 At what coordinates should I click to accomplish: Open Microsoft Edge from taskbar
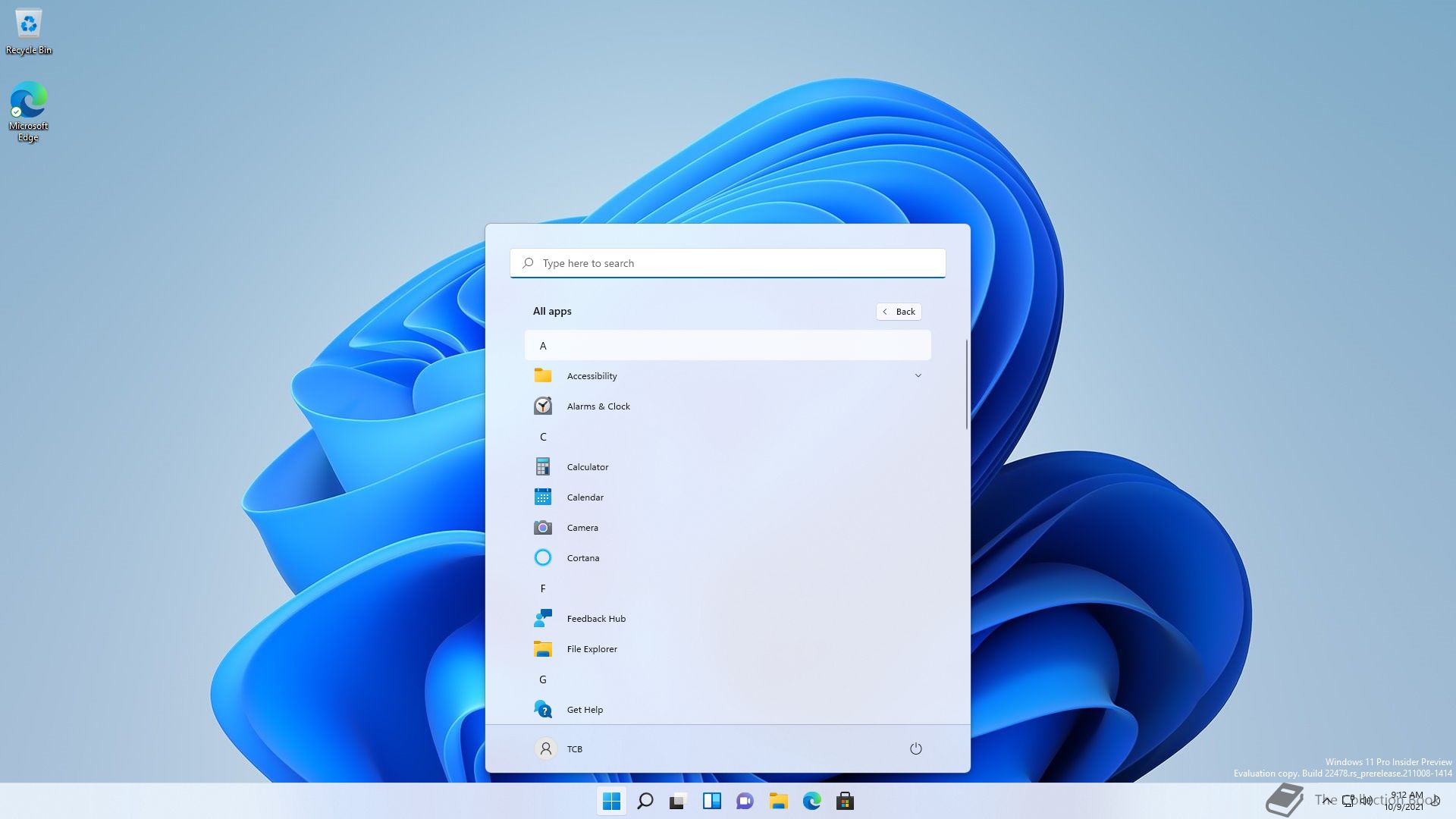pyautogui.click(x=812, y=801)
